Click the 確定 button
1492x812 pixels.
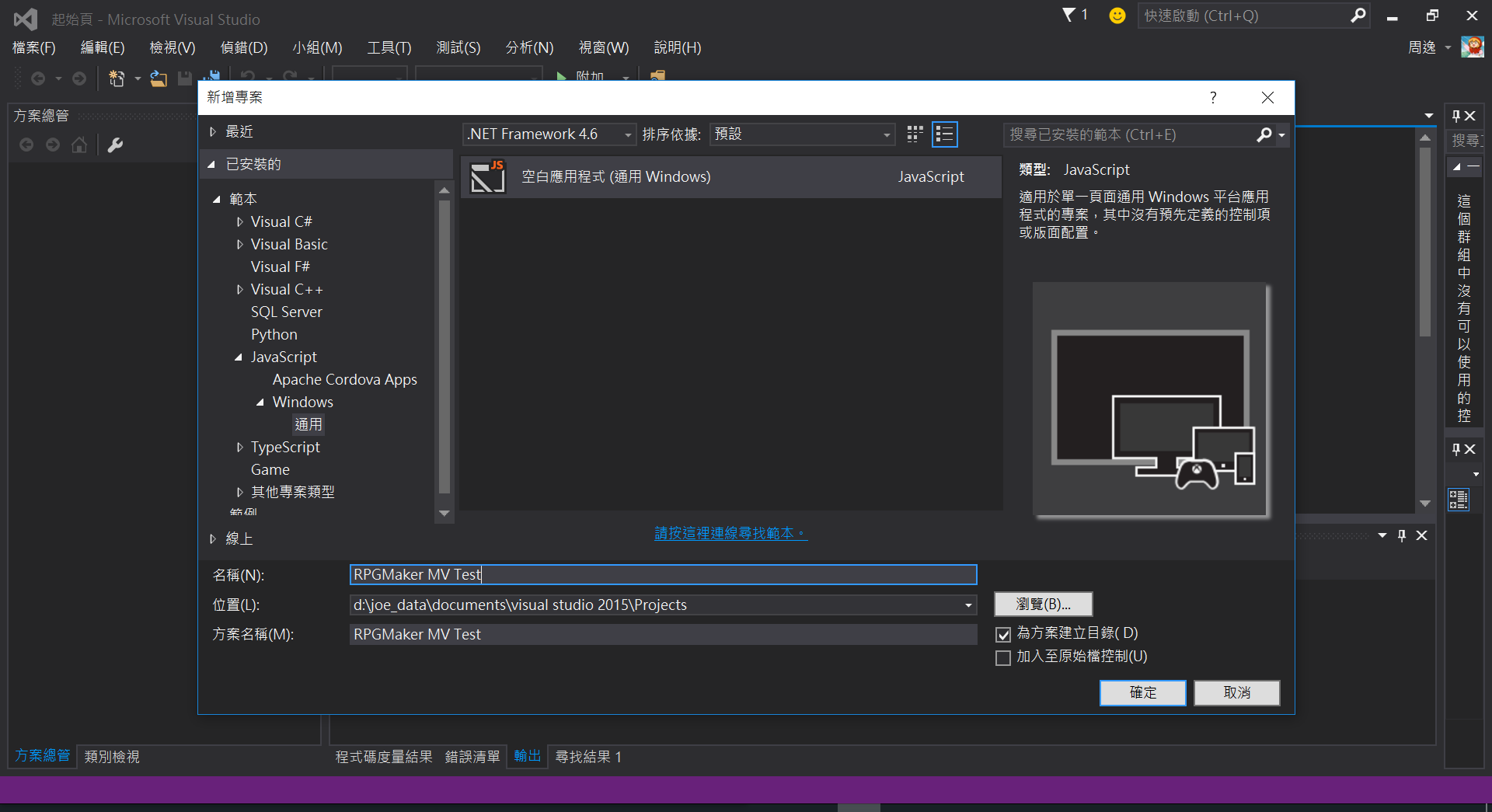click(1143, 692)
